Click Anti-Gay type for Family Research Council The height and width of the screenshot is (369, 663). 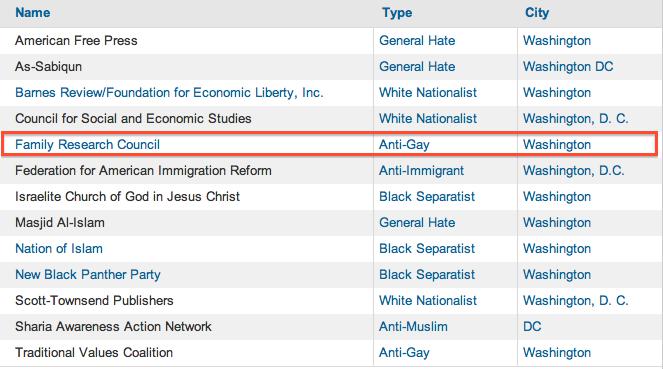pos(404,145)
